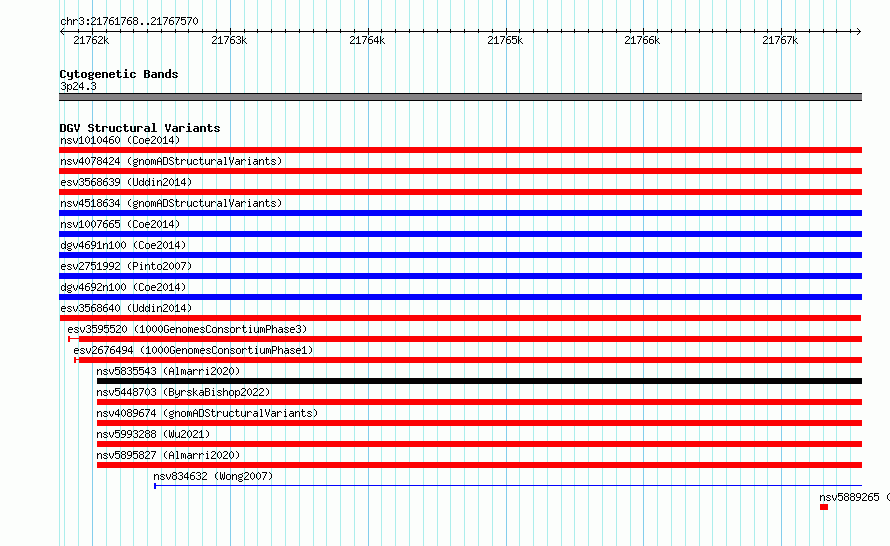Open the esv3568640 (Uddin2014) label
Viewport: 890px width, 546px height.
[x=126, y=308]
